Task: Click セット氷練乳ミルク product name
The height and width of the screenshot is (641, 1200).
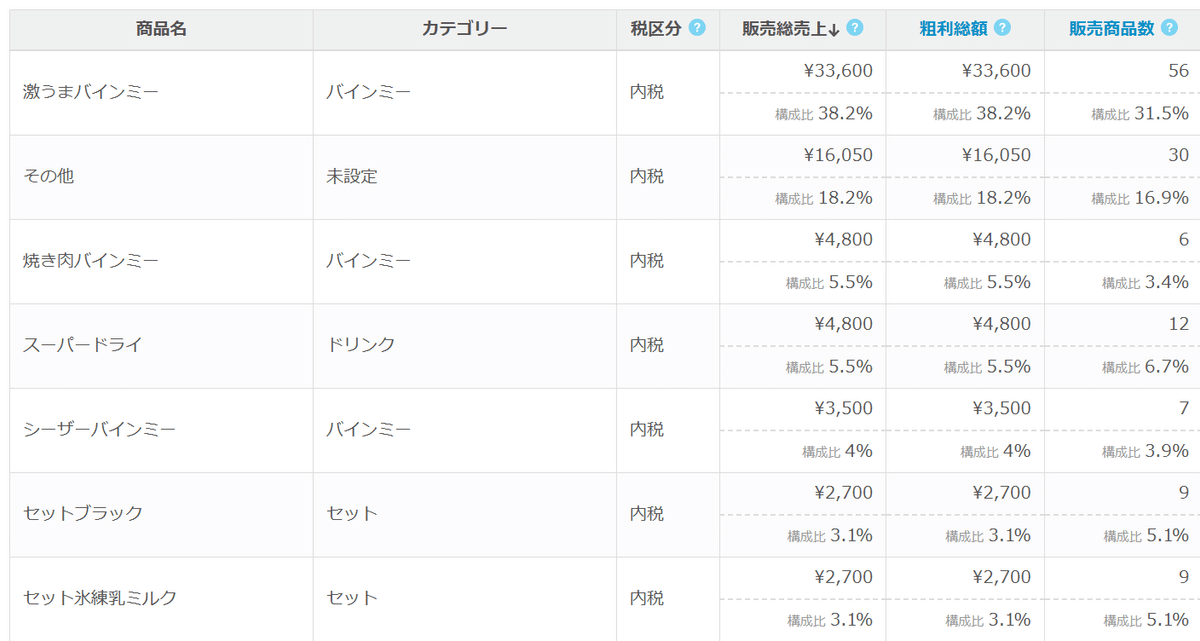Action: 100,598
